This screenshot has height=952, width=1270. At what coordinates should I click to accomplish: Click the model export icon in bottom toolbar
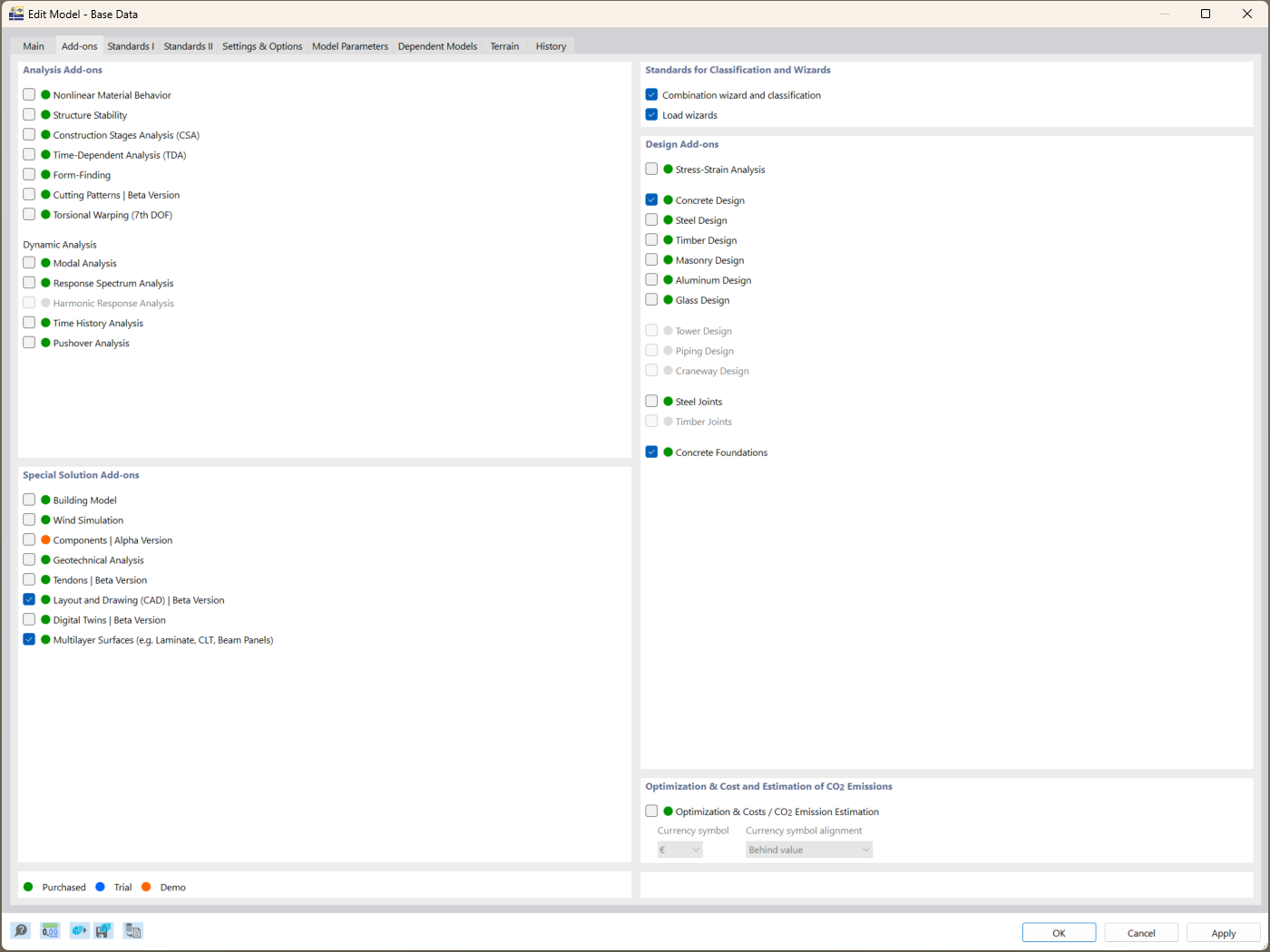79,930
